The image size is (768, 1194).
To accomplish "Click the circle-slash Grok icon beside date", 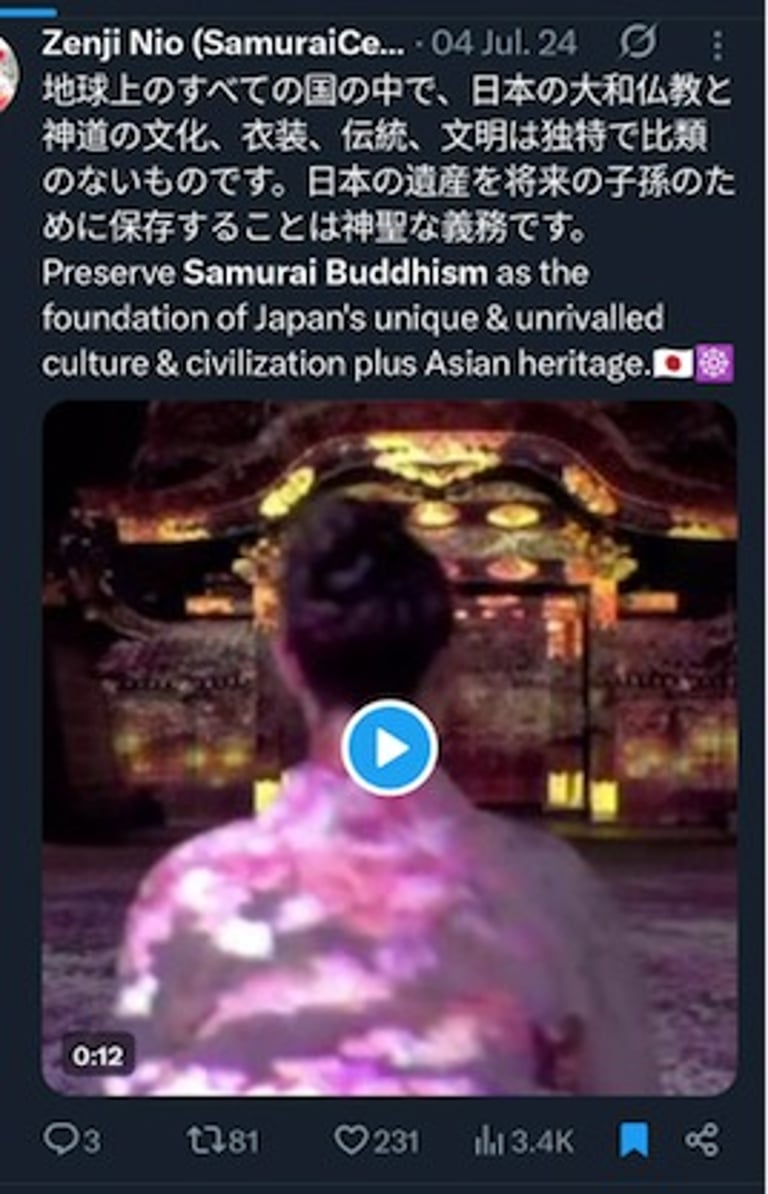I will [x=638, y=41].
